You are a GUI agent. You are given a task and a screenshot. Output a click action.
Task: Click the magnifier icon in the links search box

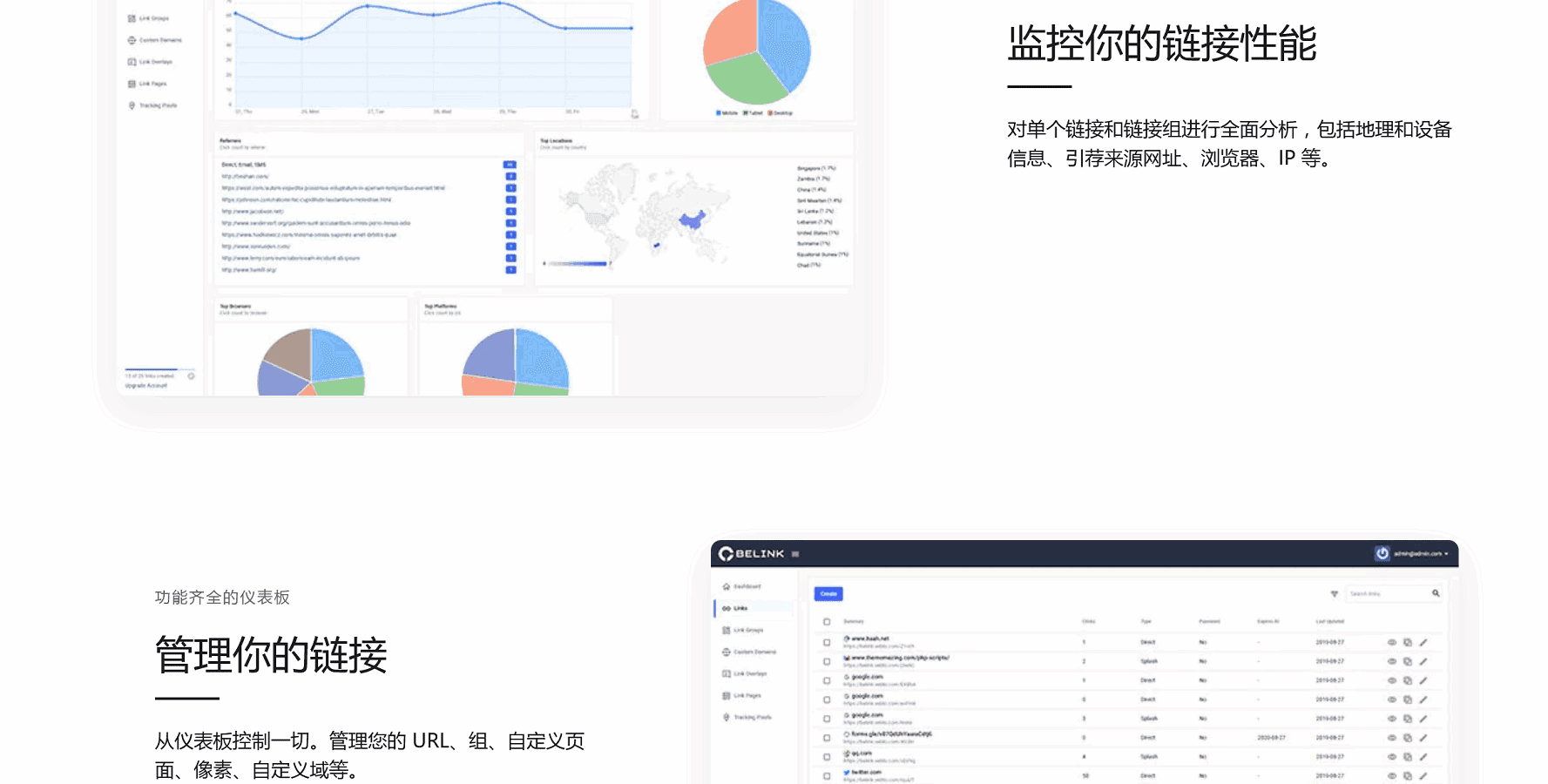(1436, 593)
